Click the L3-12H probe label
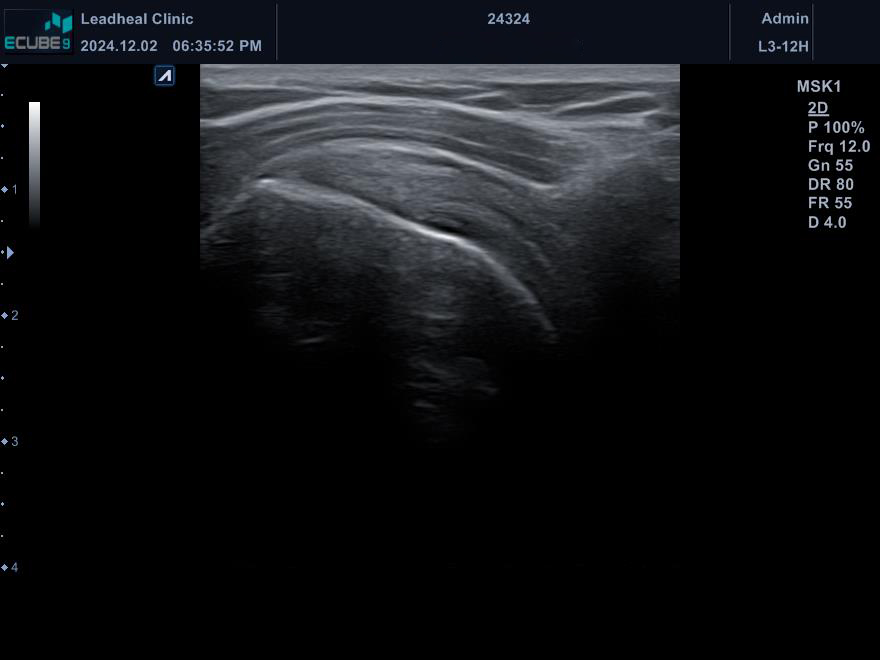Viewport: 880px width, 660px height. click(783, 46)
